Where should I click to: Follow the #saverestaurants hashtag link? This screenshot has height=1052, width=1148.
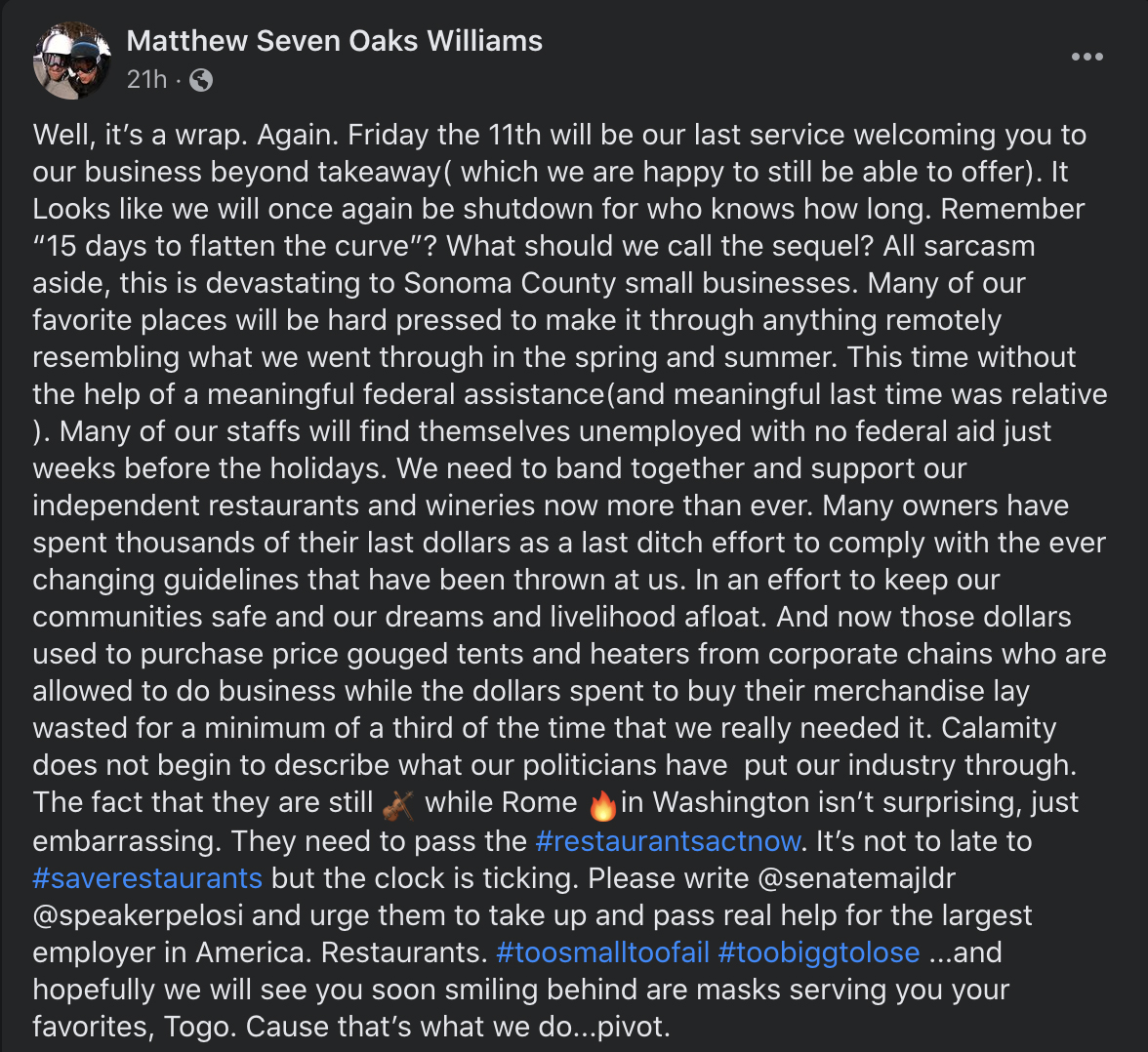(x=147, y=877)
